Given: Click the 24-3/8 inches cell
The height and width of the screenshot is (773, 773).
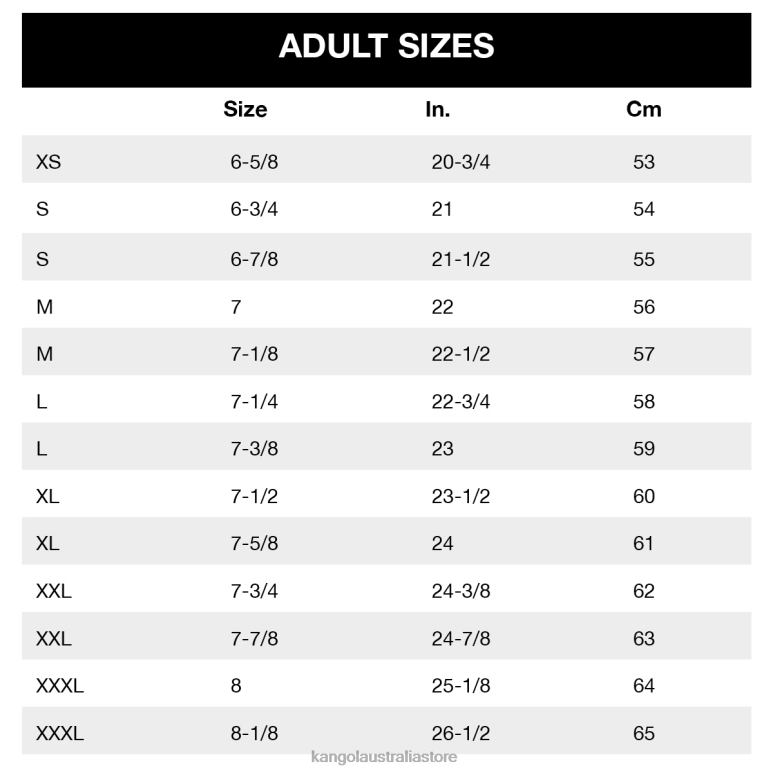Looking at the screenshot, I should click(460, 591).
